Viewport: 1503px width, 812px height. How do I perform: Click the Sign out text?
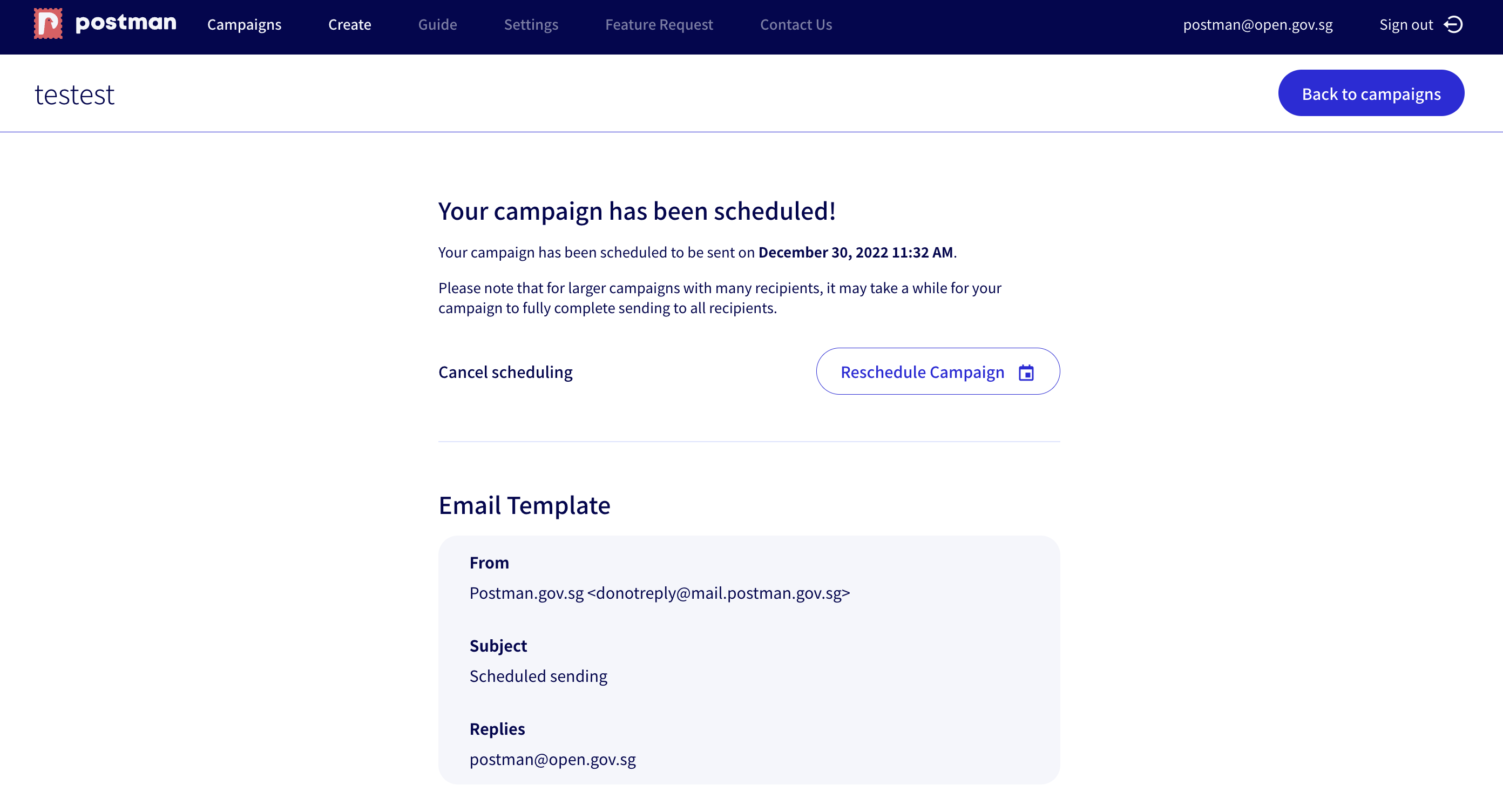[1406, 24]
